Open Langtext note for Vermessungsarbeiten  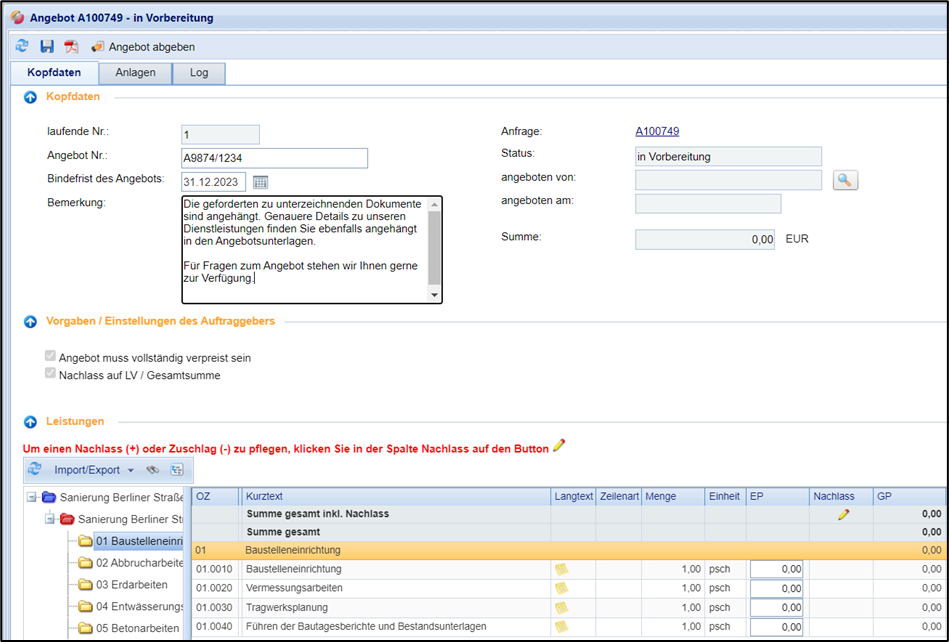tap(561, 588)
